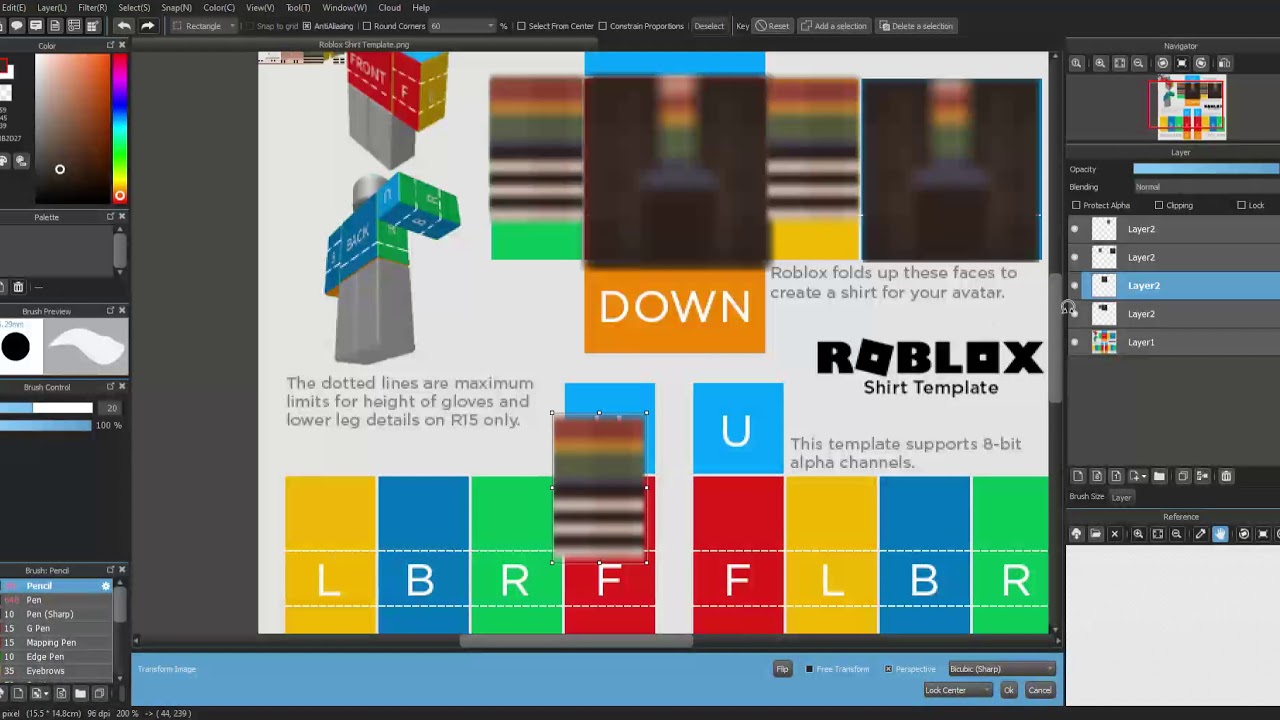1280x720 pixels.
Task: Delete palette color with trash icon
Action: [18, 287]
